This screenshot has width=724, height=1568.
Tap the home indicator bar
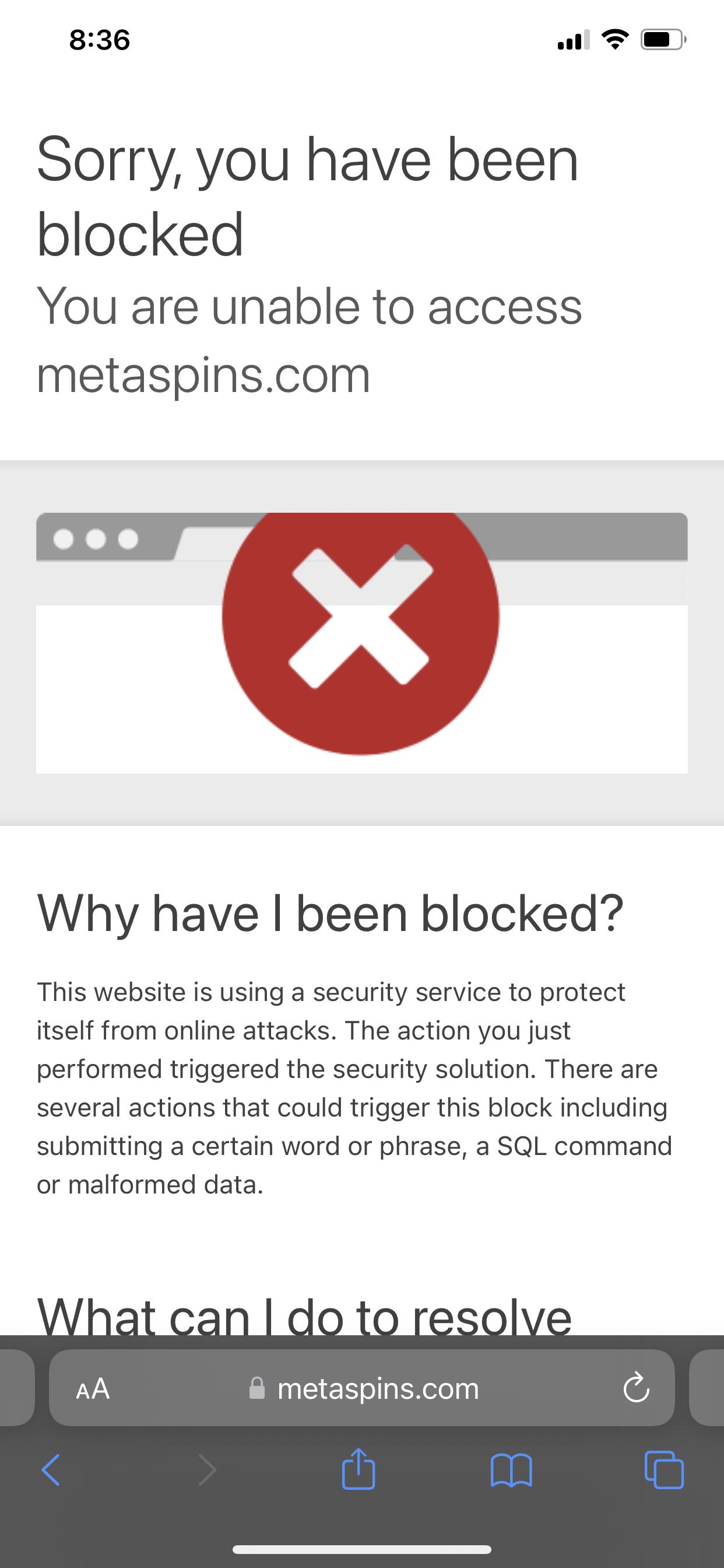click(361, 1549)
